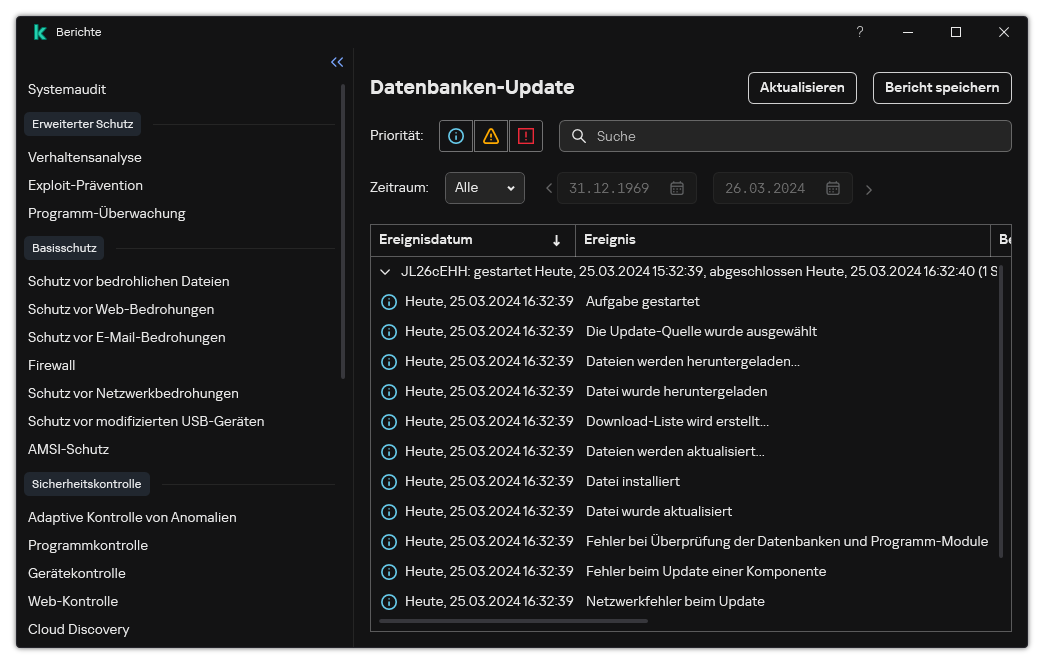Screen dimensions: 1044x664
Task: Click the next period arrow
Action: tap(868, 189)
